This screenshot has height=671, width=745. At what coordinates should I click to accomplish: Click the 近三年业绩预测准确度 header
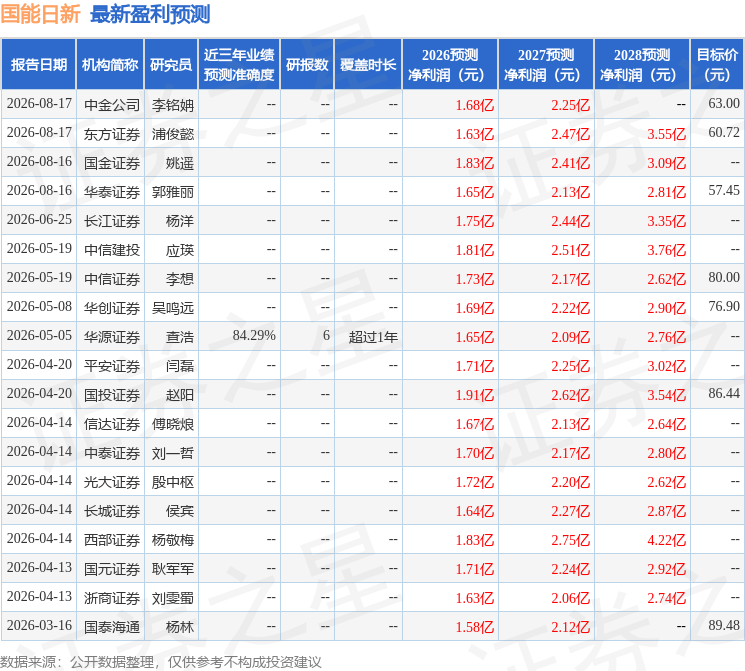(x=239, y=65)
